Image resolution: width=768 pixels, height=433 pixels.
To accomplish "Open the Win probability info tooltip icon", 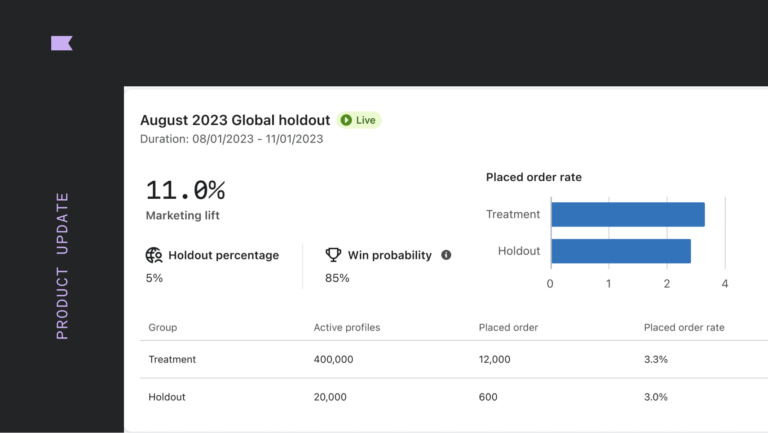I will (x=446, y=255).
